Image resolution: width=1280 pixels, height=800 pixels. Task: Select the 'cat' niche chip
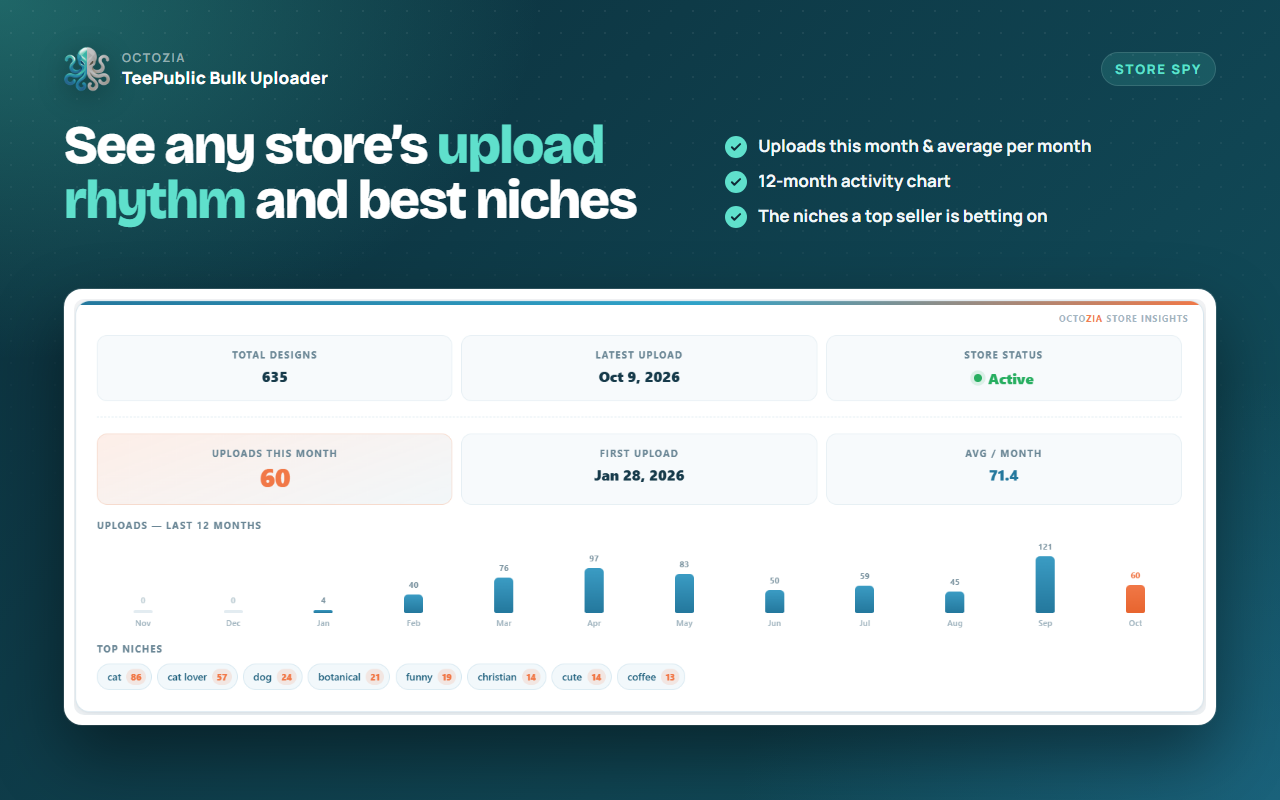pyautogui.click(x=124, y=677)
